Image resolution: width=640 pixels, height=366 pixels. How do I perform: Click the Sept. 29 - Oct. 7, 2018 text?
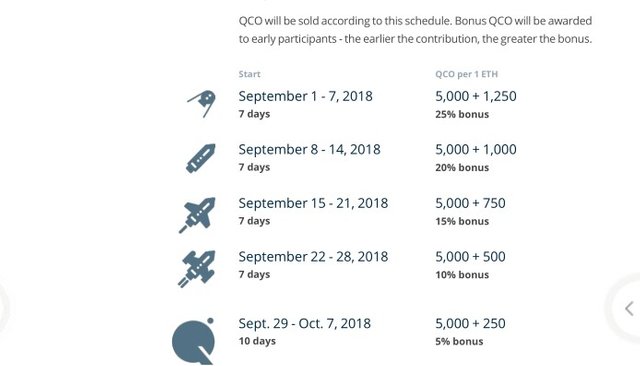(x=304, y=324)
